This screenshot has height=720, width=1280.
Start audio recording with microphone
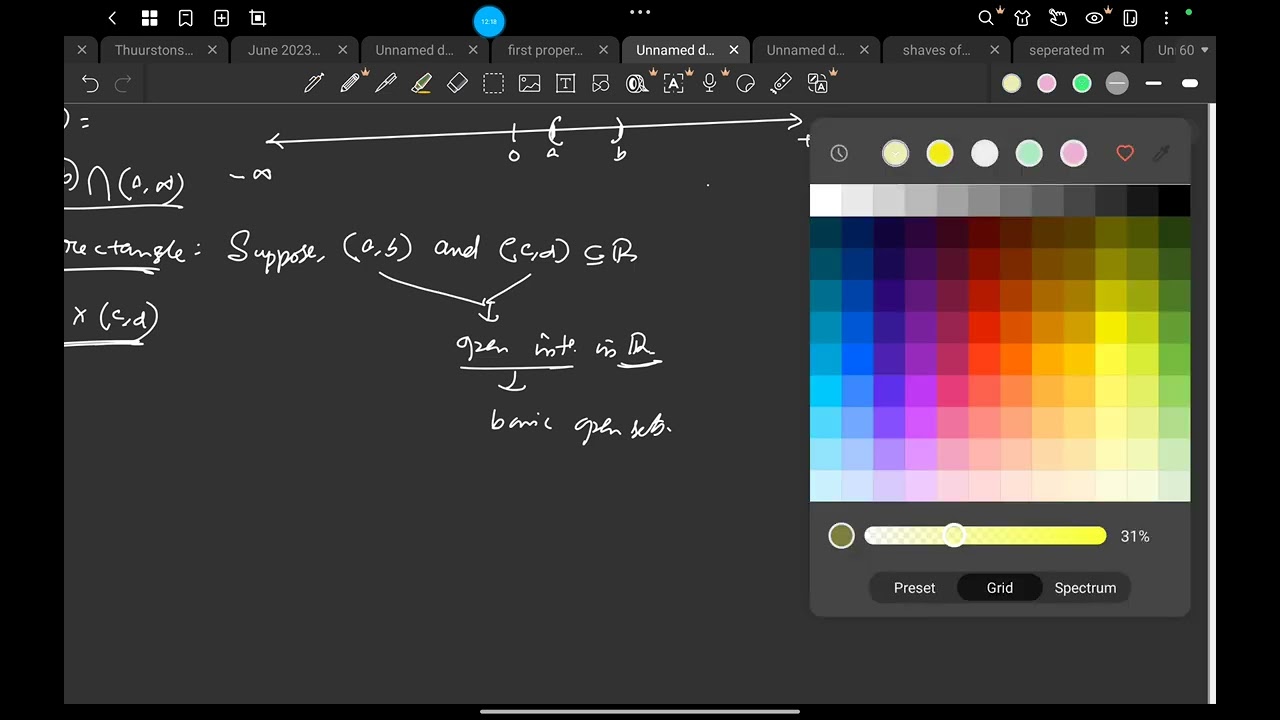point(709,84)
